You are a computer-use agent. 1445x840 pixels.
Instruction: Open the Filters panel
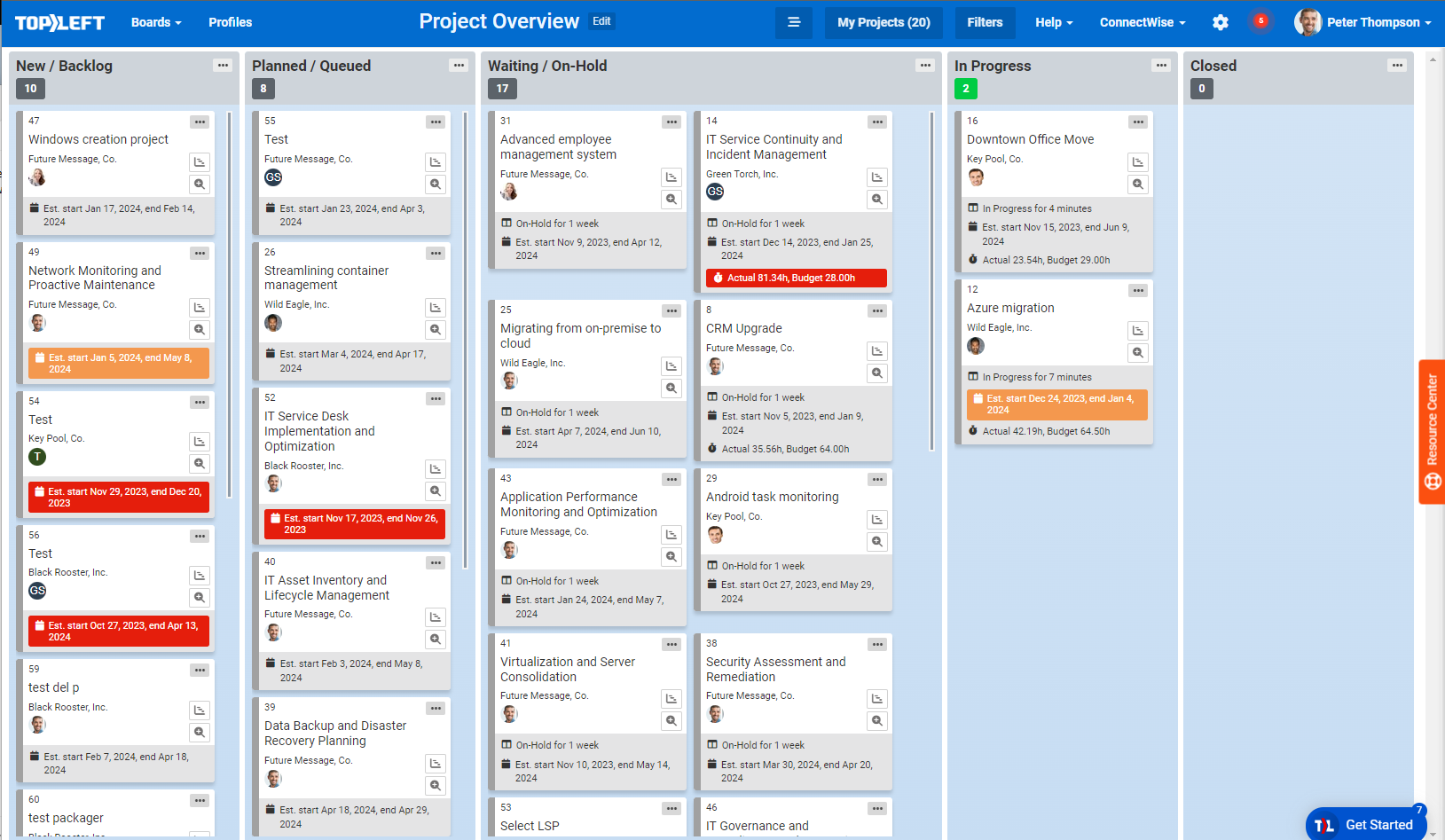coord(985,22)
